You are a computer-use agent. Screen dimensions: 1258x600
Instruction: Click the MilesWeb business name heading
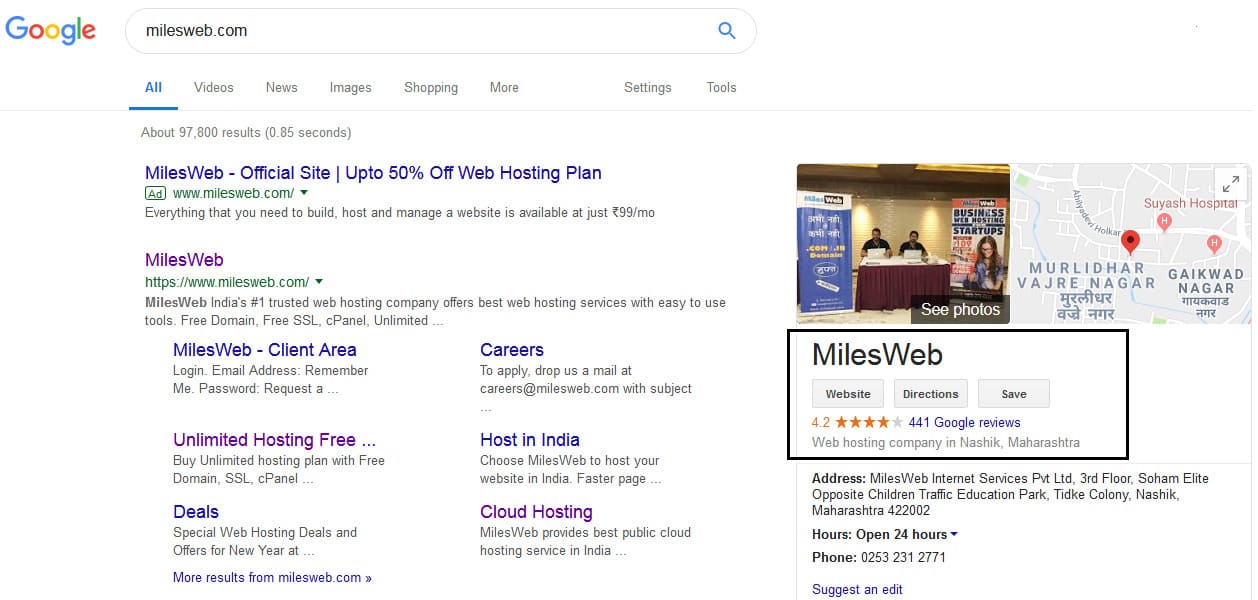pos(877,355)
